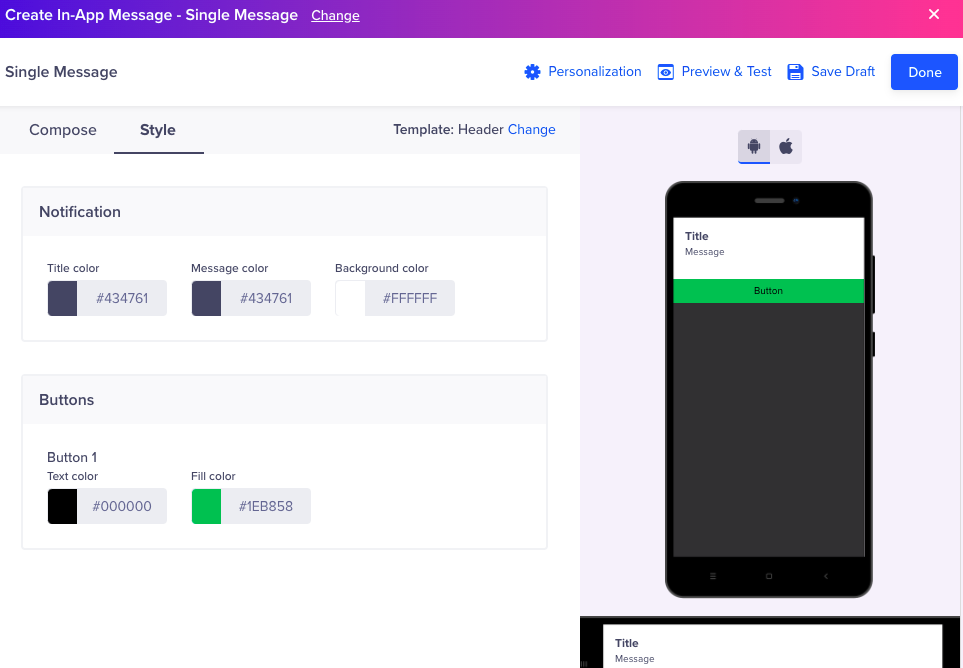Click the Save Draft floppy disk icon
This screenshot has width=963, height=668.
(x=795, y=72)
